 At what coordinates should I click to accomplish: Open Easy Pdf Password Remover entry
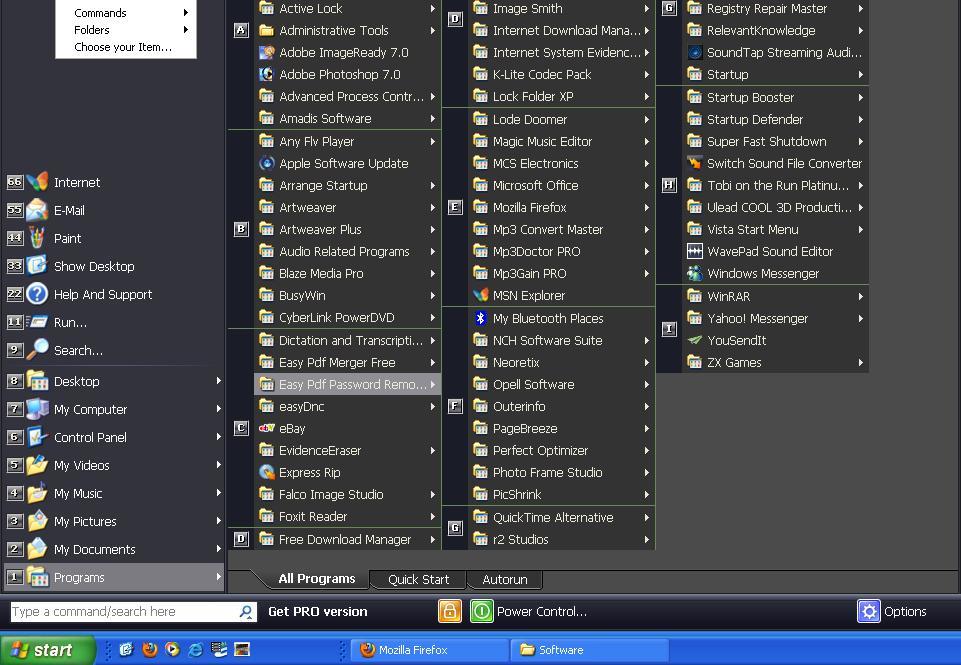click(348, 384)
